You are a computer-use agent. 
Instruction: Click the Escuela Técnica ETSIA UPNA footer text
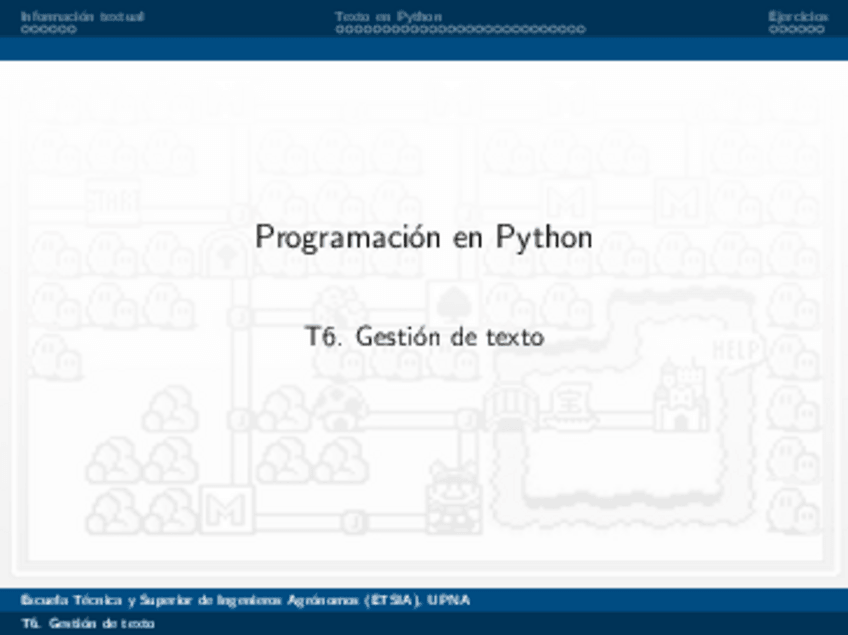(x=245, y=600)
